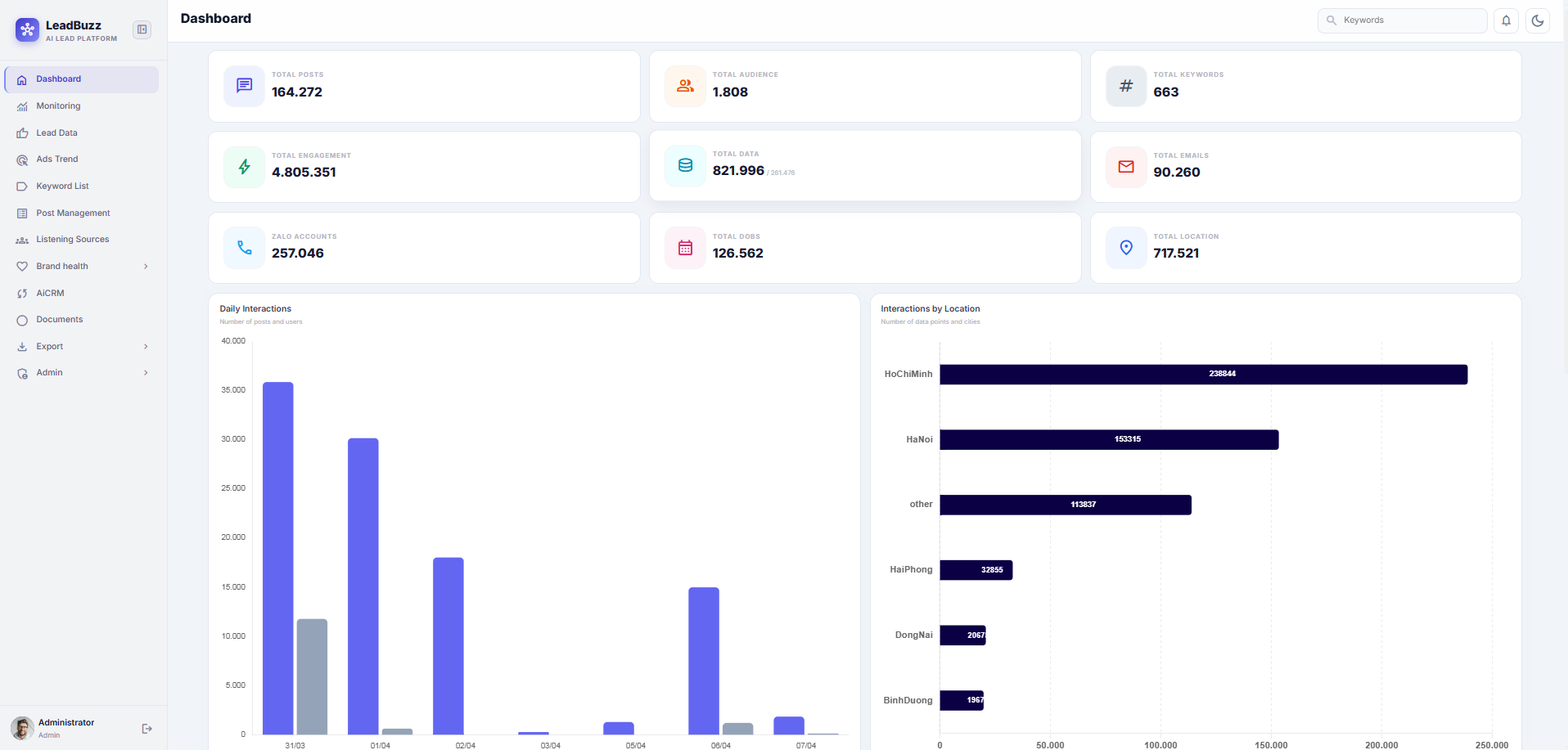The height and width of the screenshot is (750, 1568).
Task: Select the AiCRM lightning icon
Action: (x=22, y=293)
